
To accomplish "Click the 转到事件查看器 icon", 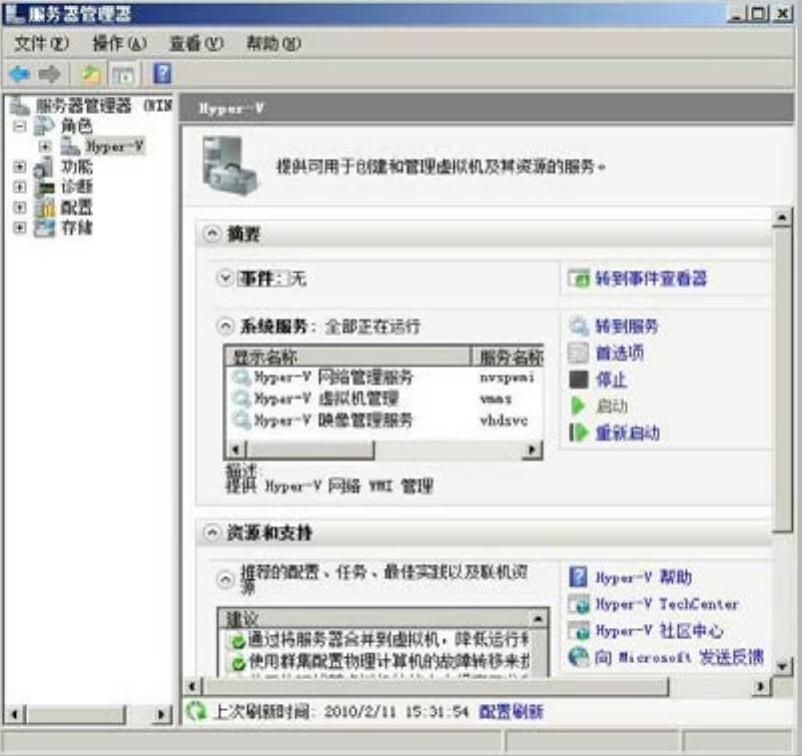I will [x=578, y=279].
